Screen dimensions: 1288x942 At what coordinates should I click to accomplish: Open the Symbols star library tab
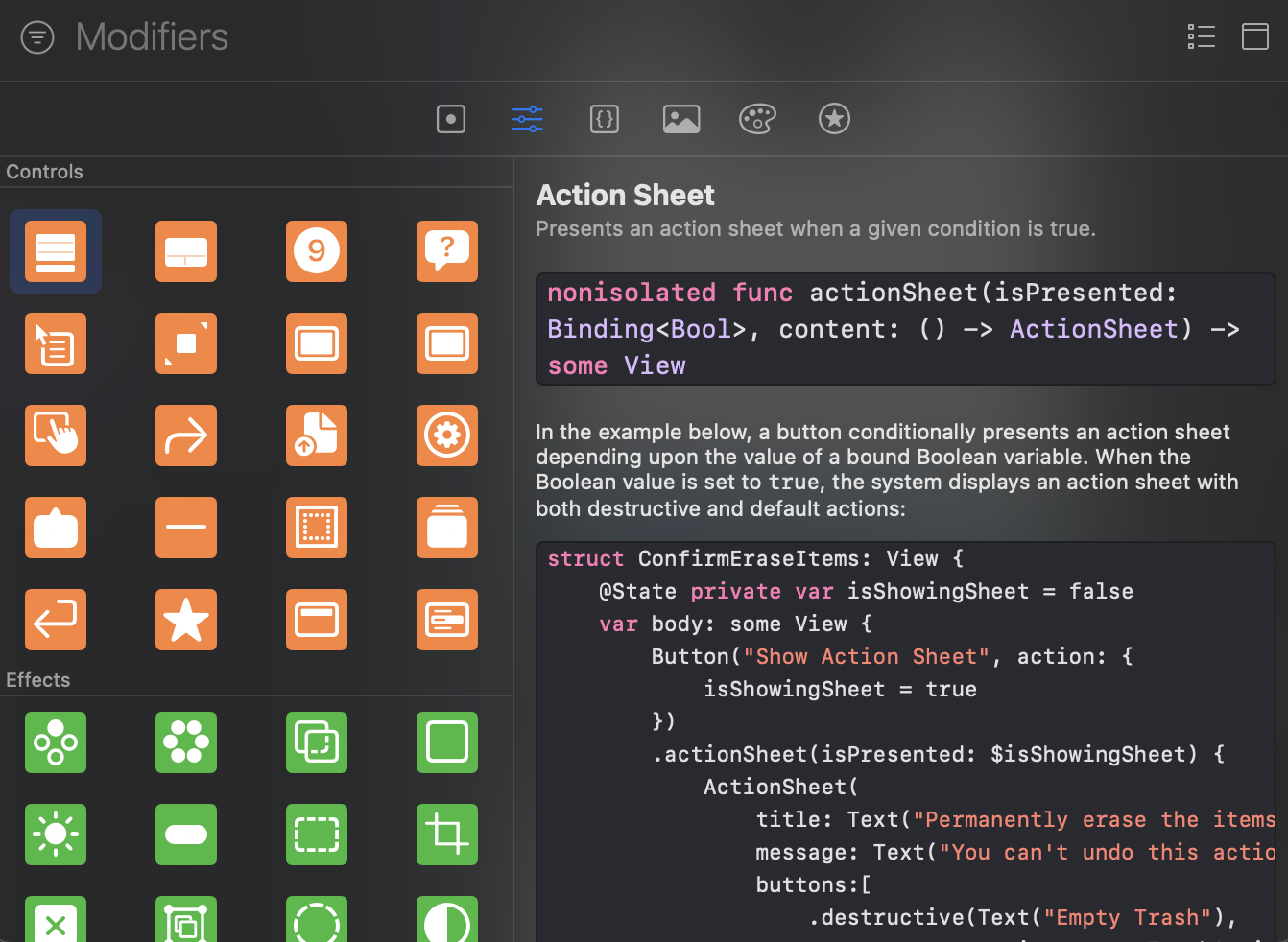pos(835,119)
